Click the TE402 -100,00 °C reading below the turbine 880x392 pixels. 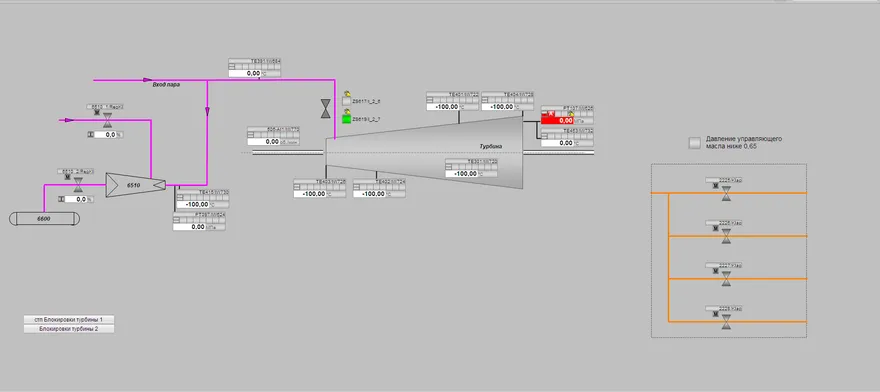(369, 194)
